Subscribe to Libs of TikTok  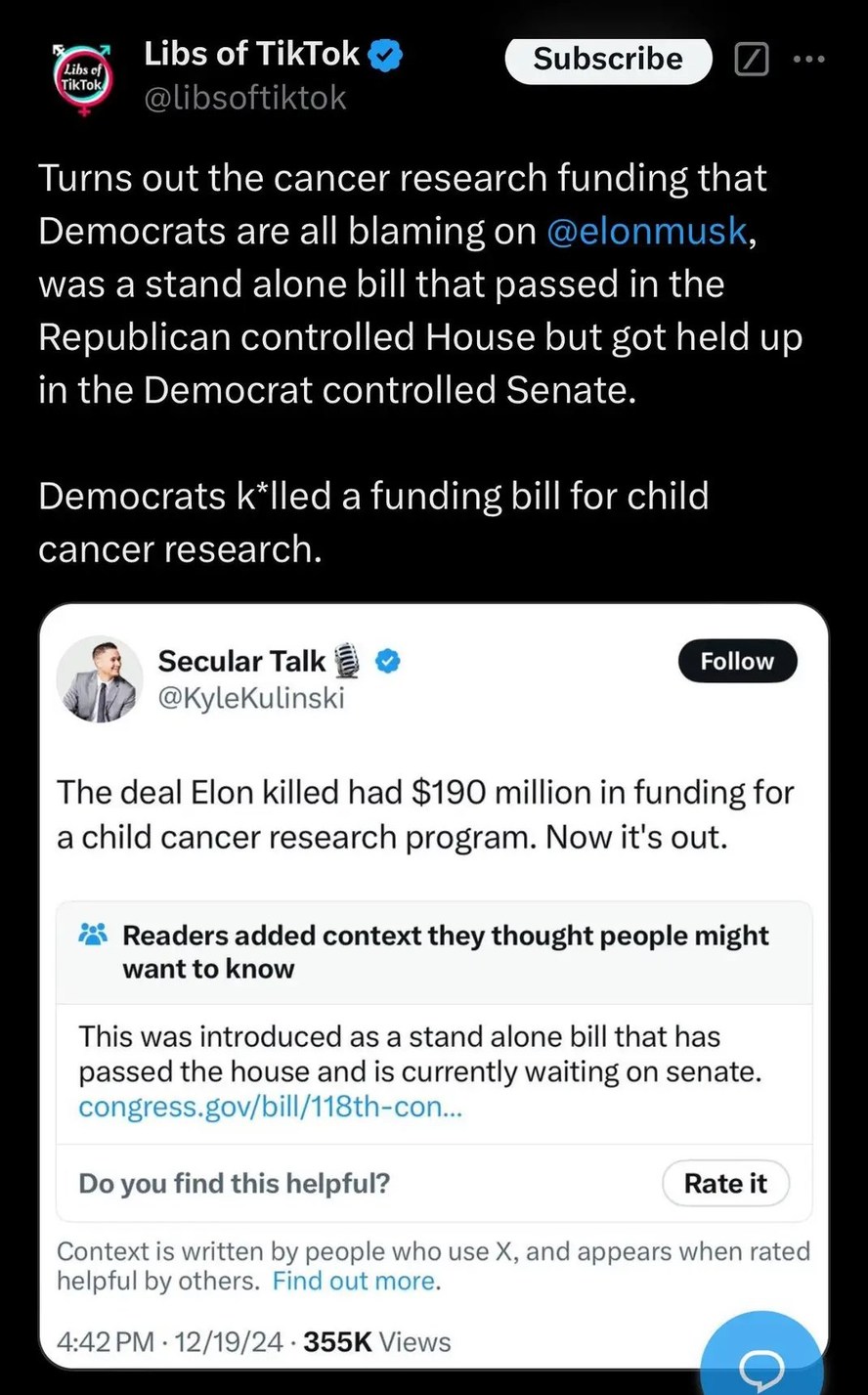(607, 60)
